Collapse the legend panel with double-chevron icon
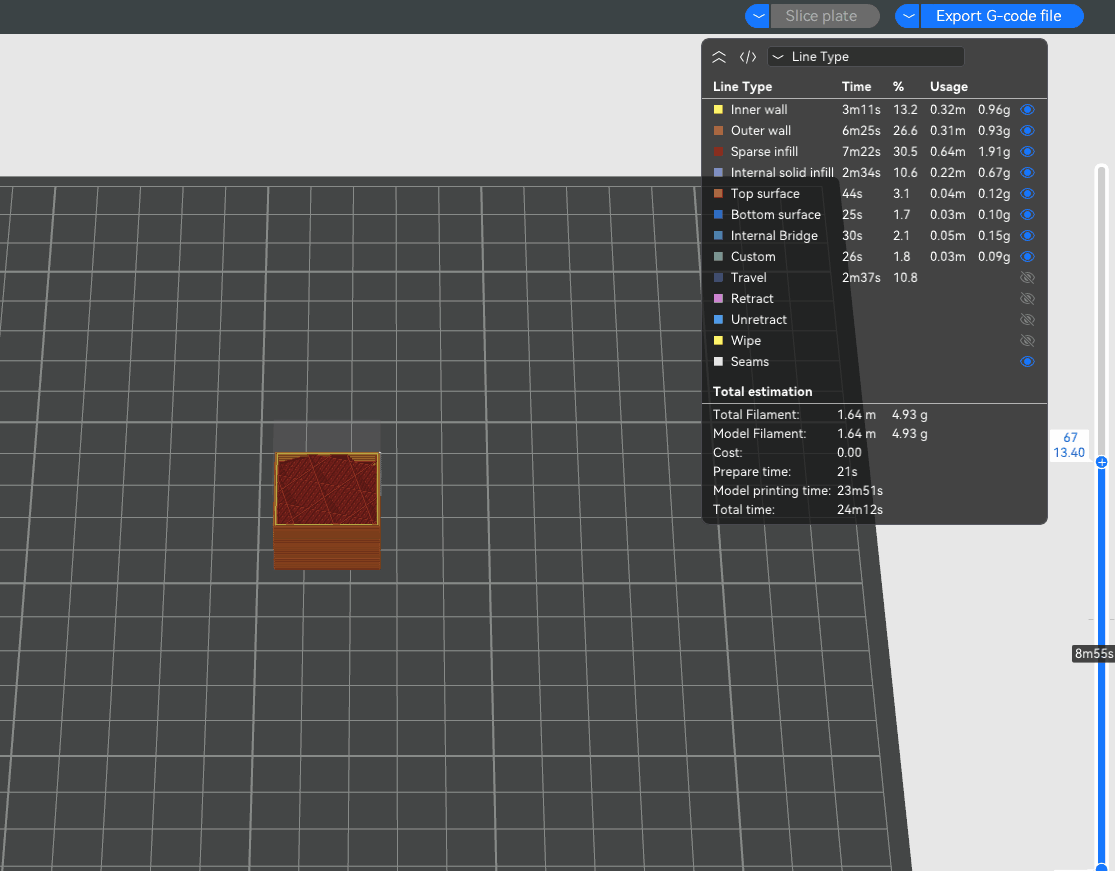 (718, 57)
